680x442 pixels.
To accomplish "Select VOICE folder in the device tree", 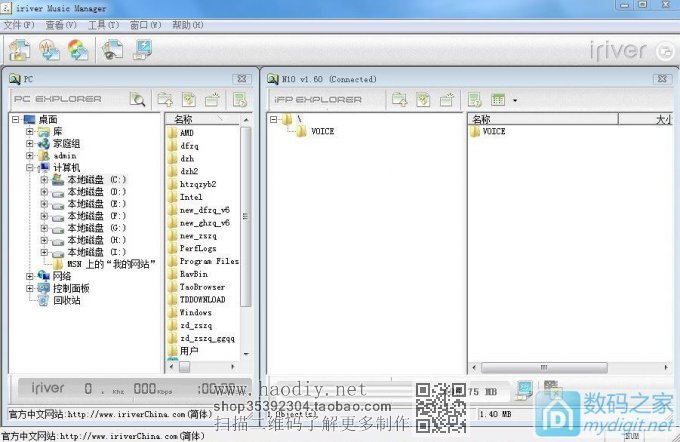I will tap(322, 131).
